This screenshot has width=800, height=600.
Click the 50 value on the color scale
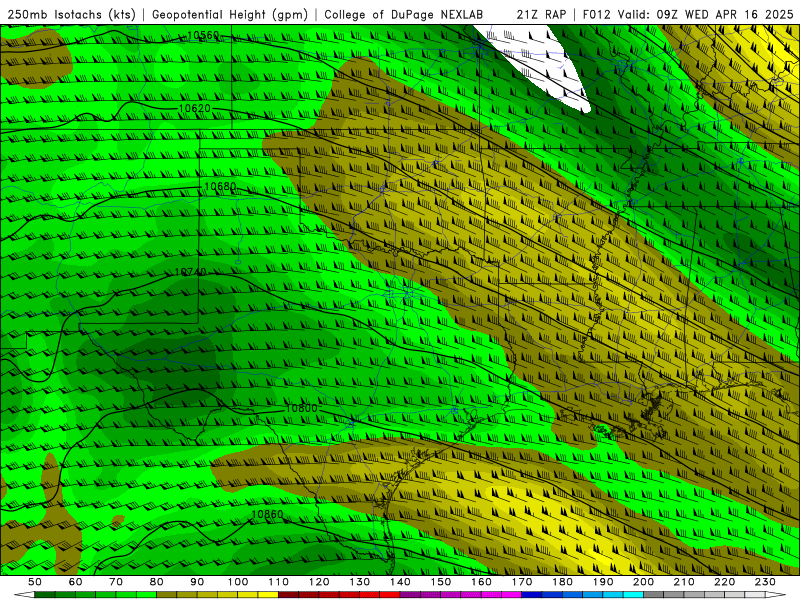pyautogui.click(x=35, y=582)
